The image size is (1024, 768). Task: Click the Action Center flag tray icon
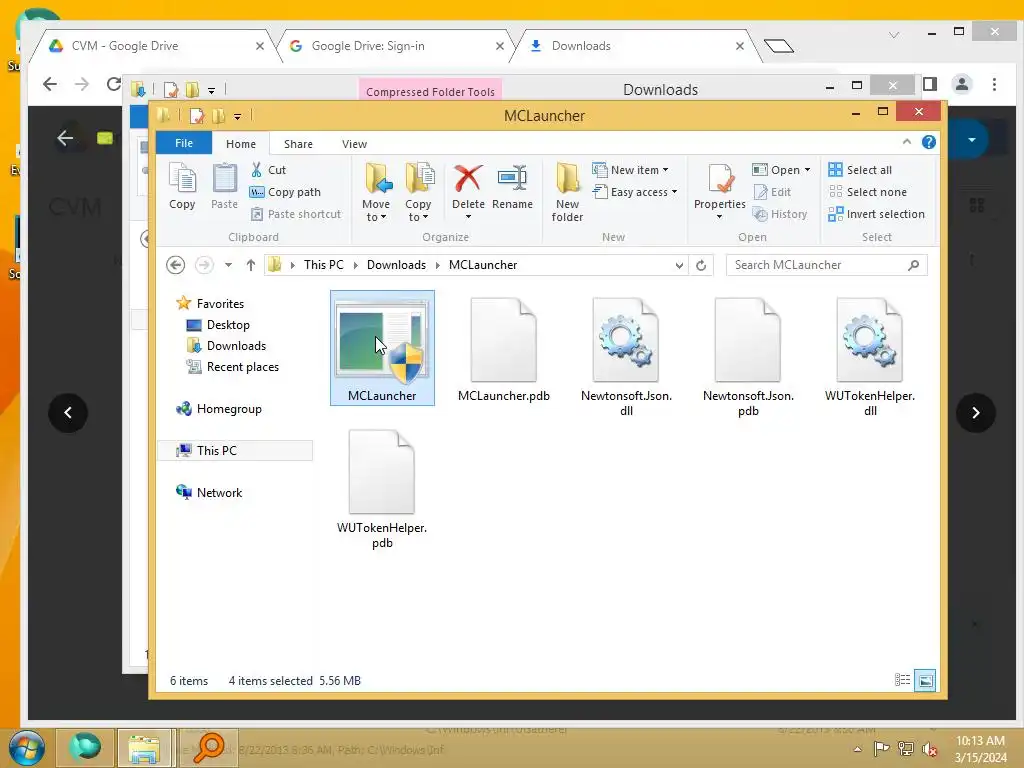[881, 749]
